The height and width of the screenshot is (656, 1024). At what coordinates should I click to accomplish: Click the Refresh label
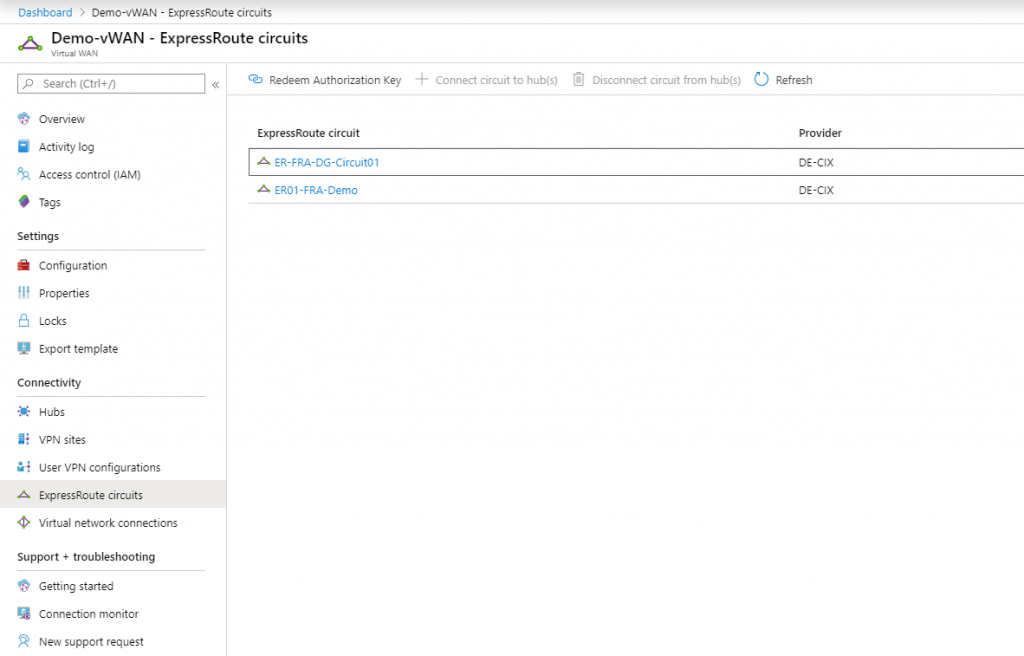coord(793,80)
